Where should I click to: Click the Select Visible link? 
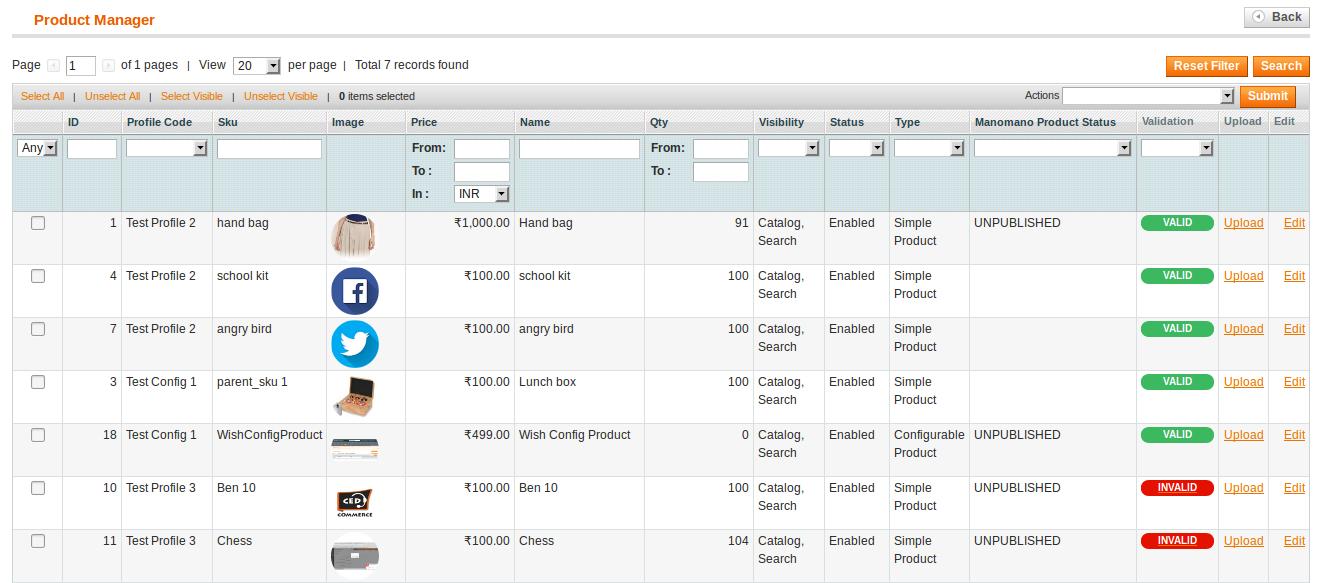click(192, 96)
